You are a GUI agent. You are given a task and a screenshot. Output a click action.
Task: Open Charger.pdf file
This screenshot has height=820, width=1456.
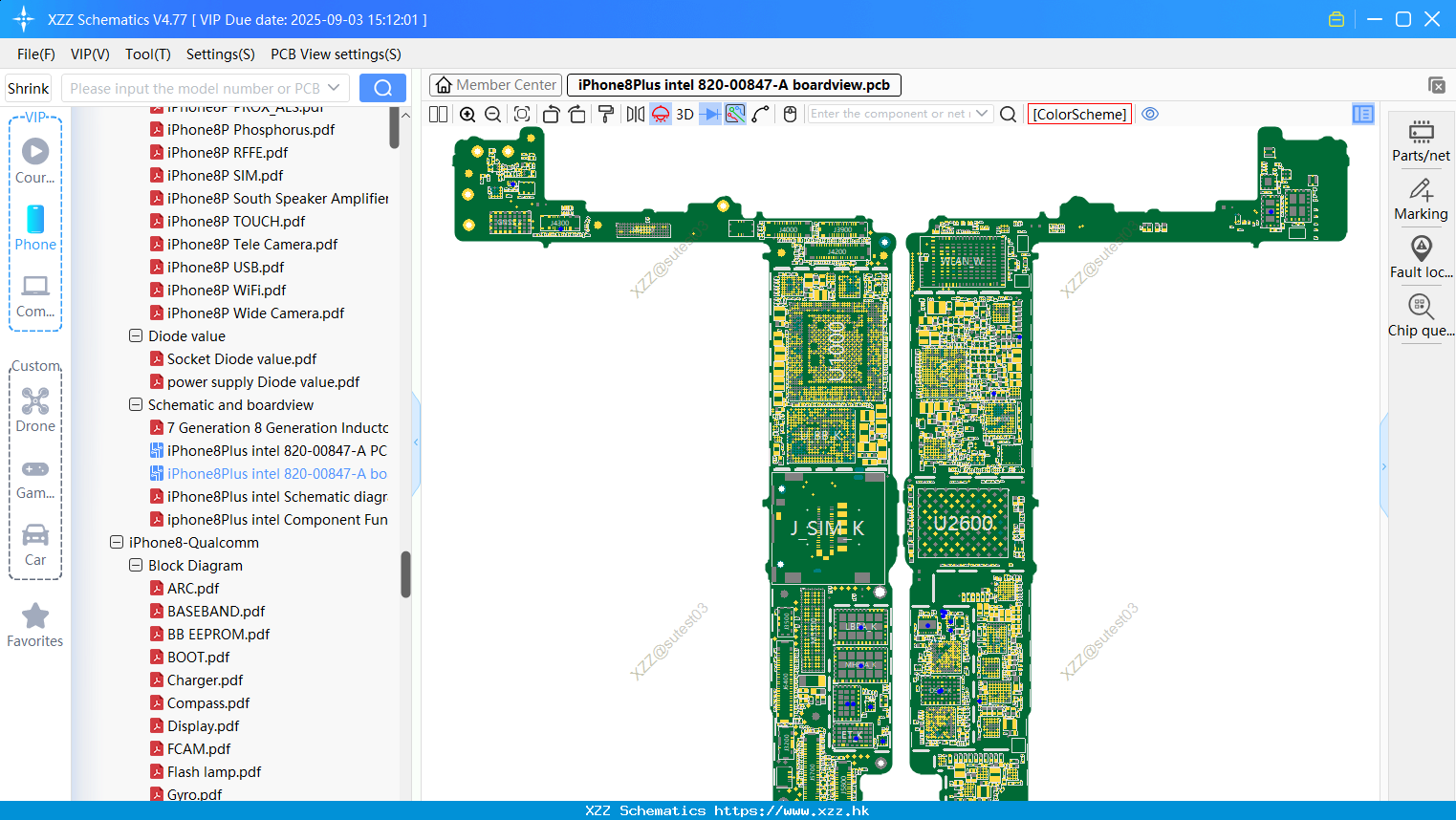[205, 680]
